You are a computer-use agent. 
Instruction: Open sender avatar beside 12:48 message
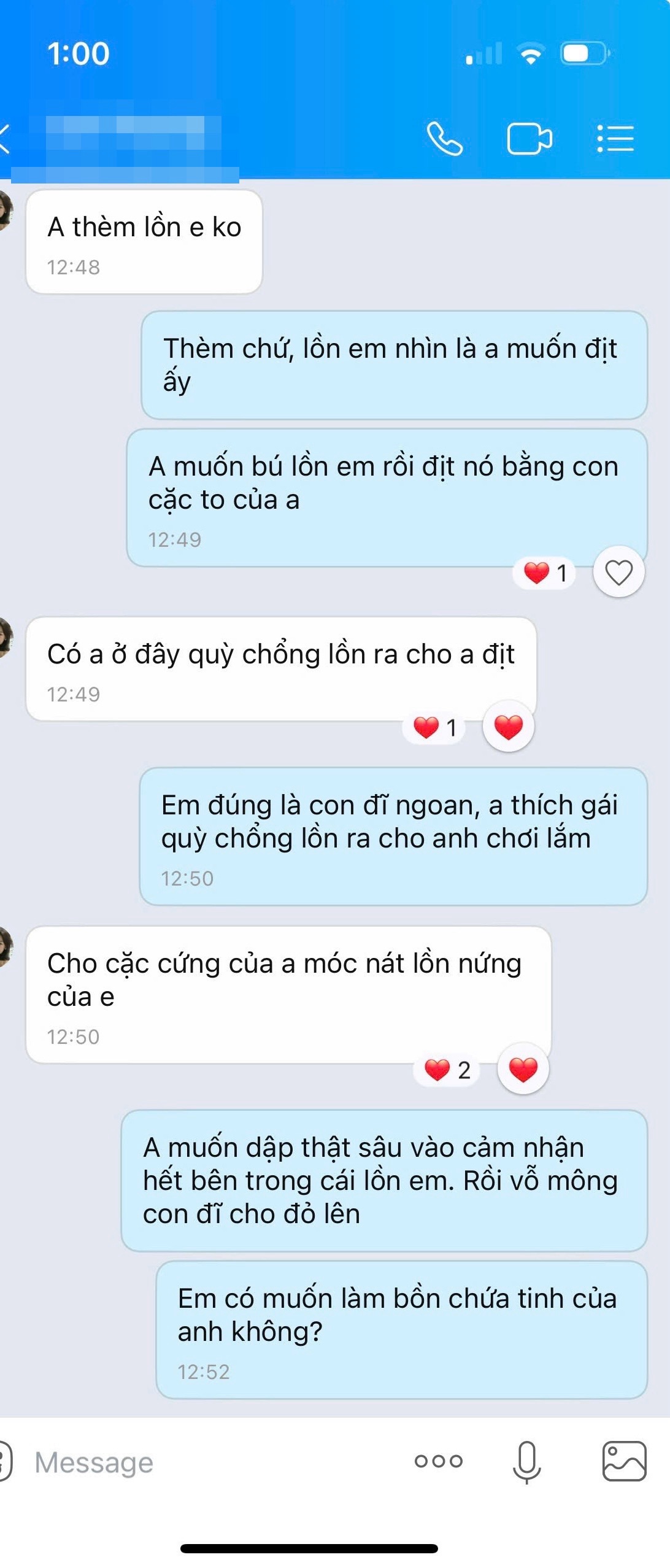click(x=5, y=210)
